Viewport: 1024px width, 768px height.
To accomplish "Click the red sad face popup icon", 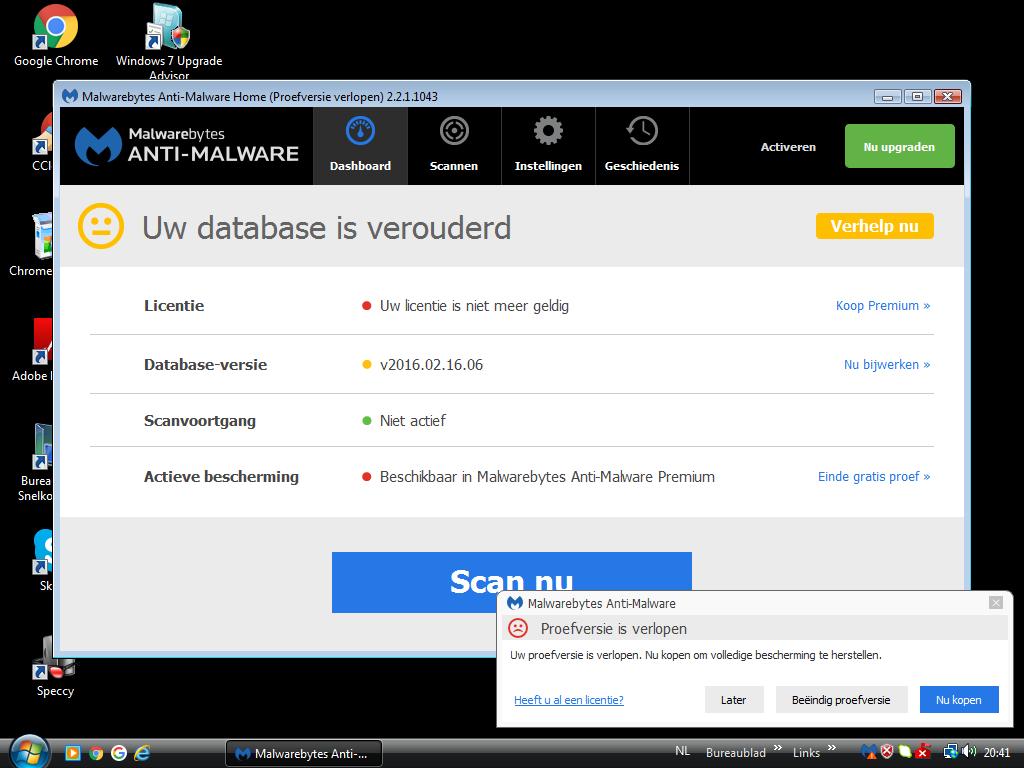I will 518,628.
